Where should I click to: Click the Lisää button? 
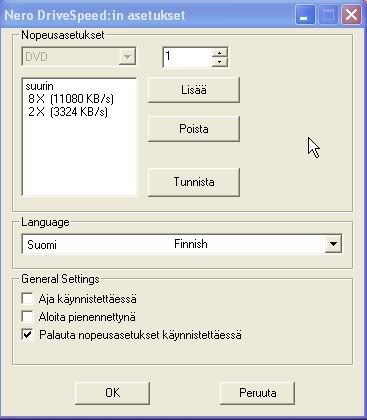point(194,90)
